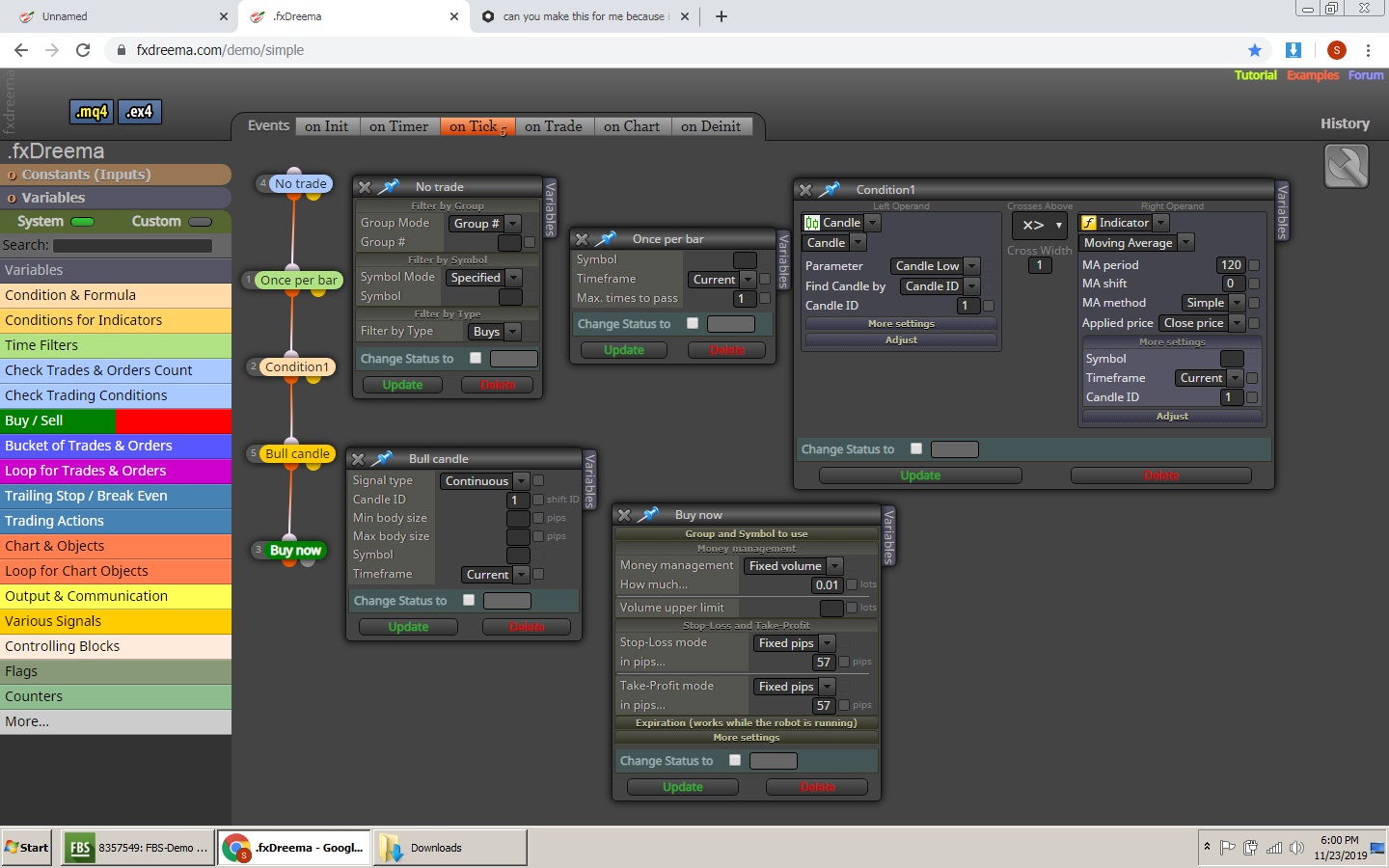Pin the Buy now panel
The image size is (1389, 868).
coord(649,514)
